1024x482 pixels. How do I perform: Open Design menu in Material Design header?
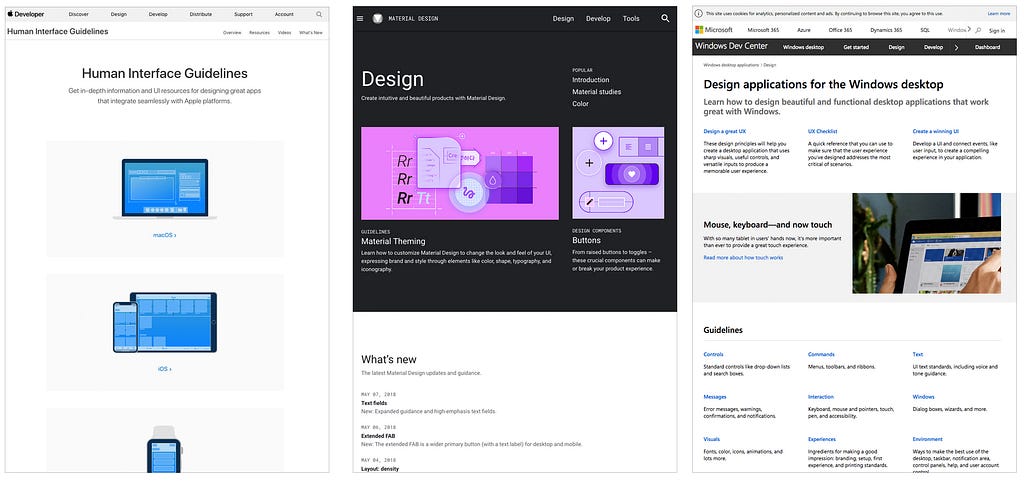coord(563,18)
